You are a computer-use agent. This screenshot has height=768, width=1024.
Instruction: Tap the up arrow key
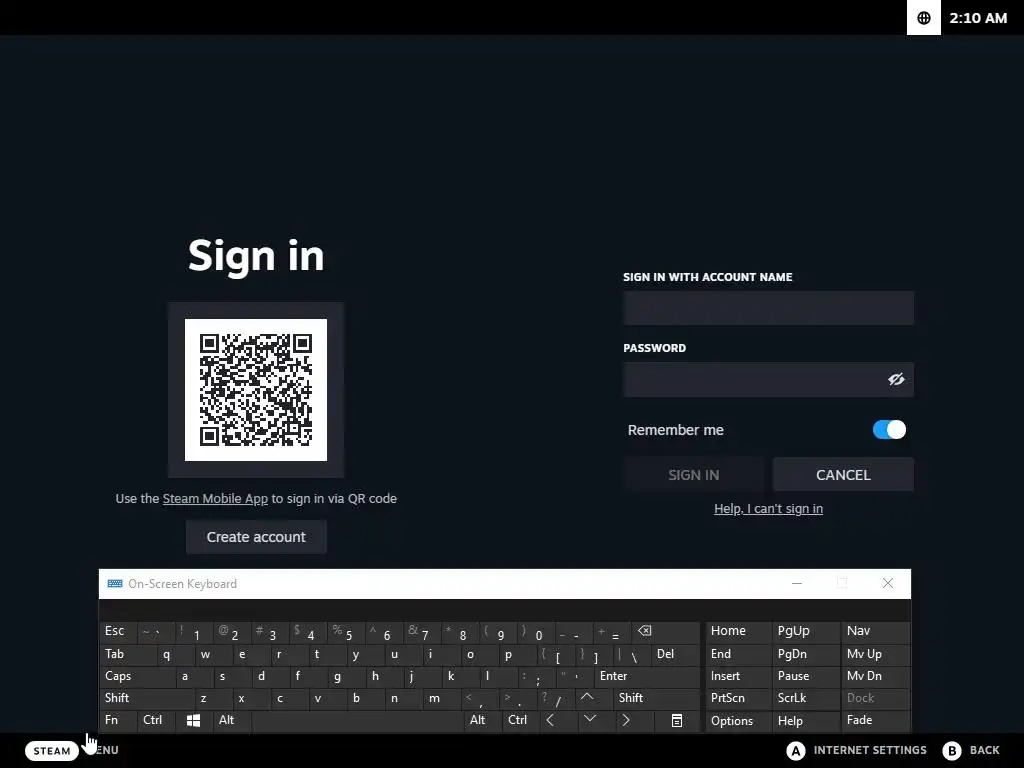pos(587,697)
